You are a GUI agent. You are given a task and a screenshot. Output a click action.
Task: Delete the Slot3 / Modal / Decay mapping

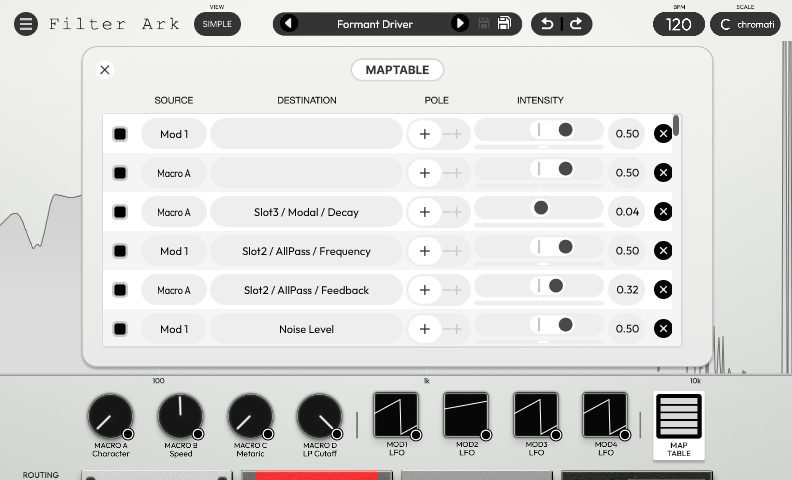[x=662, y=212]
